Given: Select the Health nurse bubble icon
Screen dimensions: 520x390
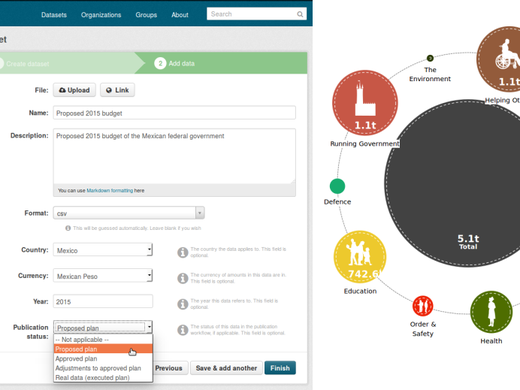Looking at the screenshot, I should click(491, 312).
